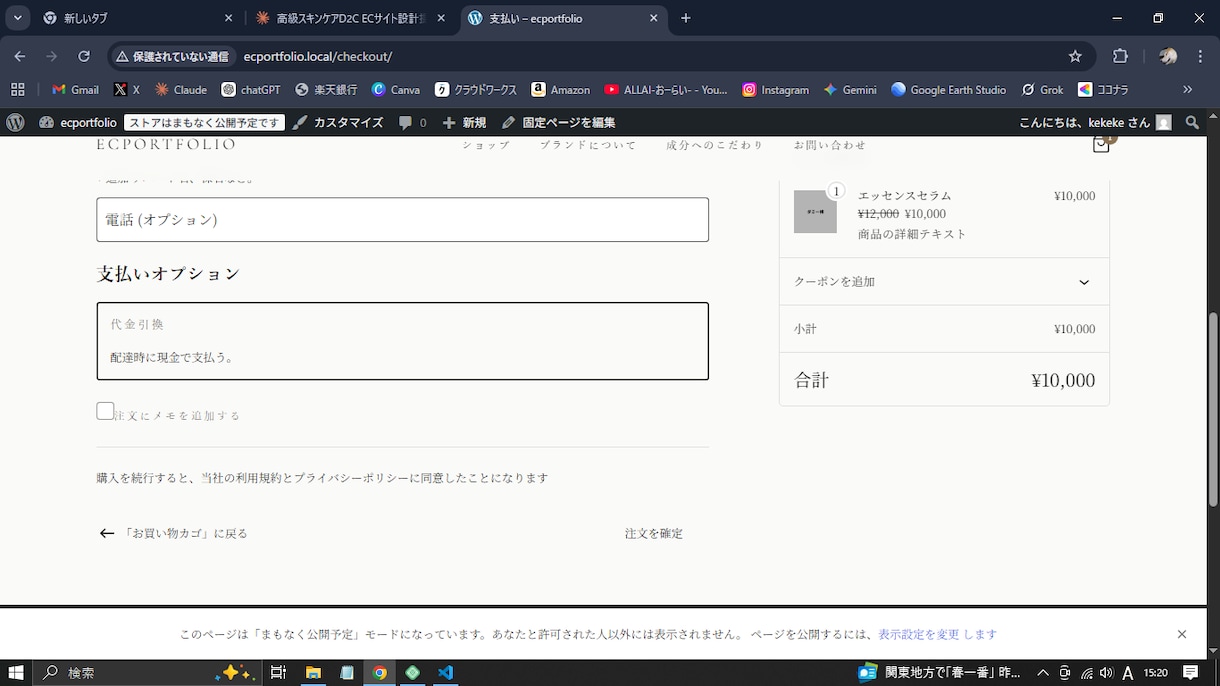Open admin bar search magnifier
1220x686 pixels.
[1192, 122]
